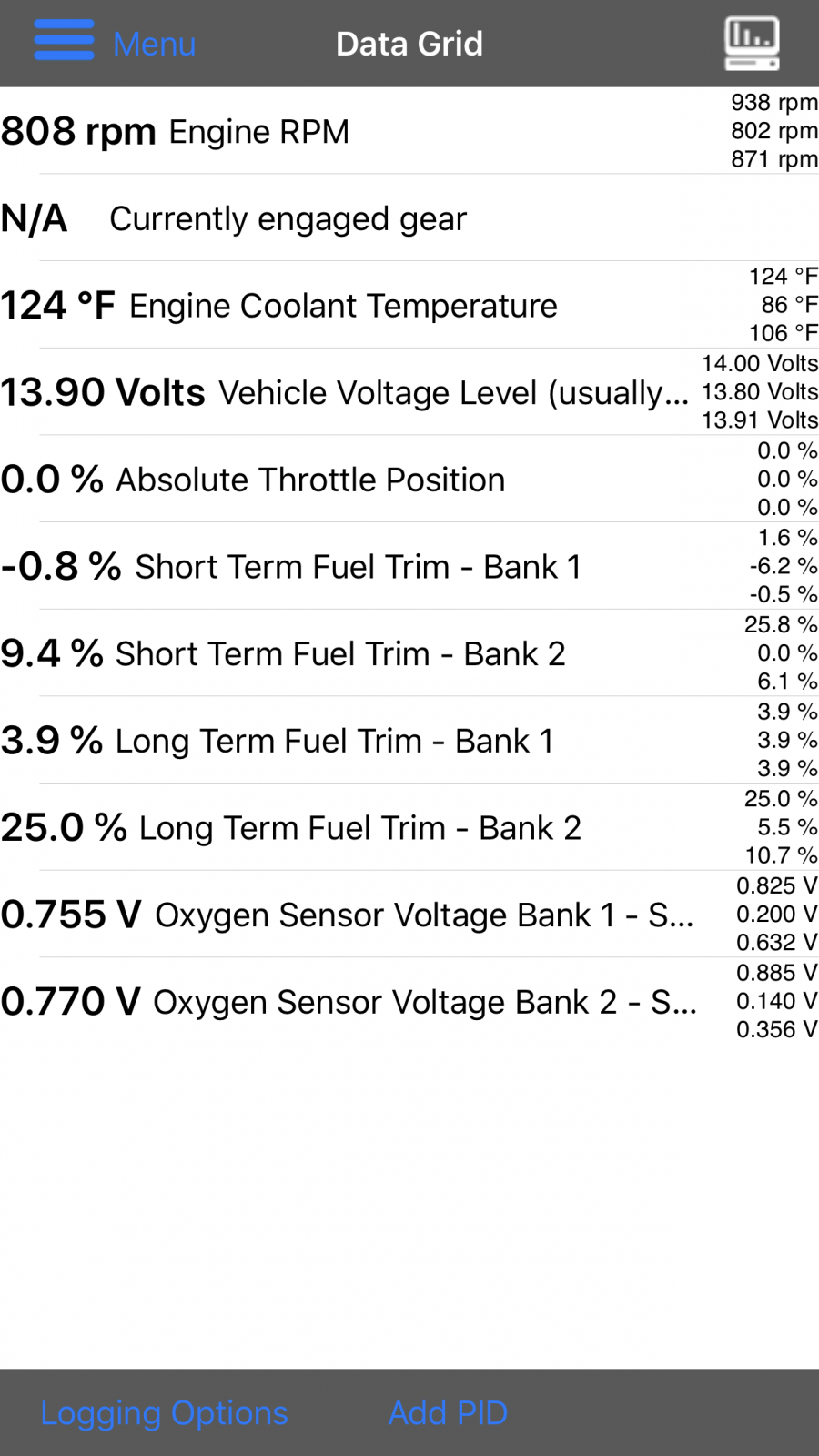Tap Add PID button
The height and width of the screenshot is (1456, 819).
(448, 1412)
